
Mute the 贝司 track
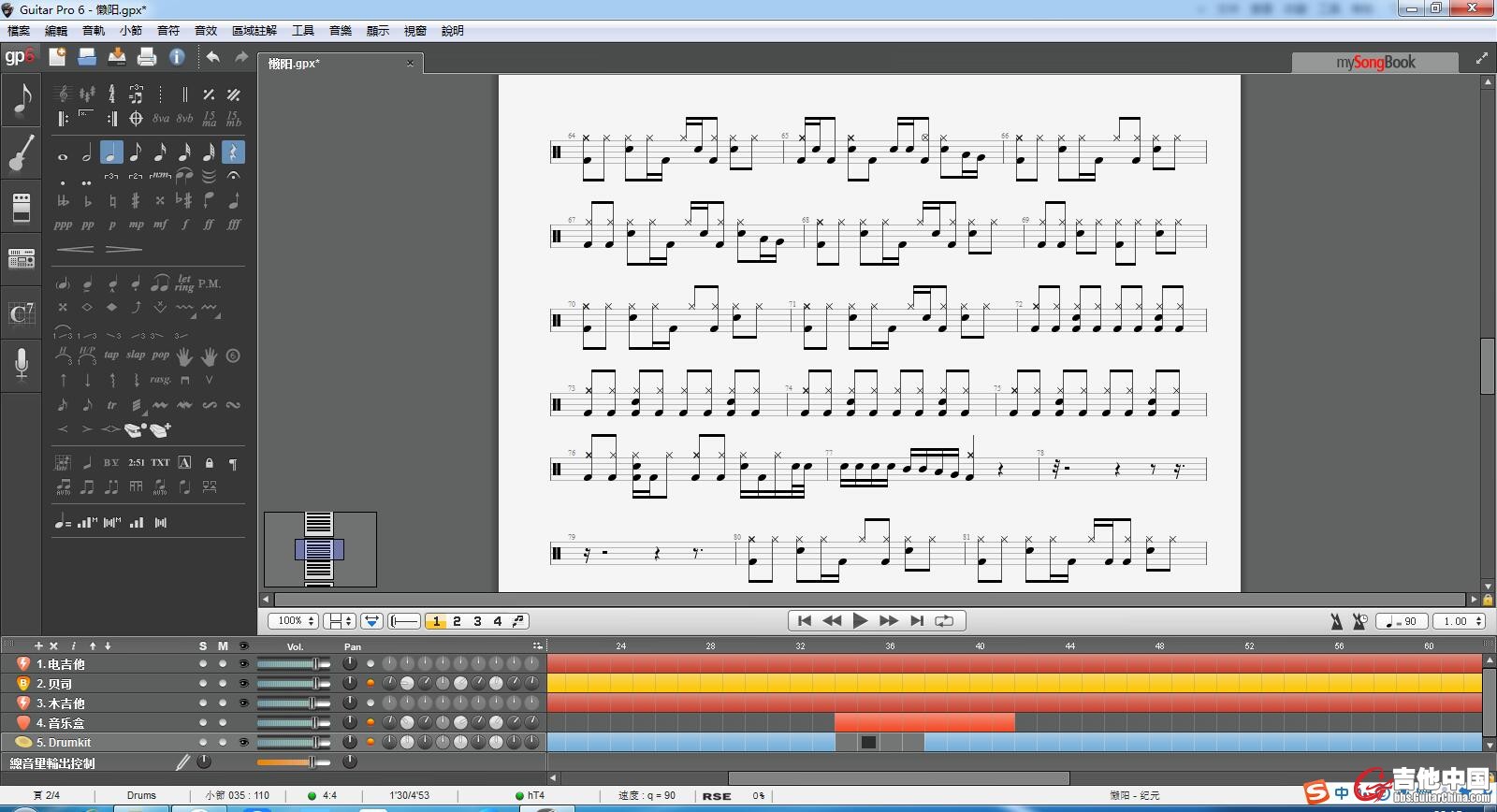click(223, 684)
